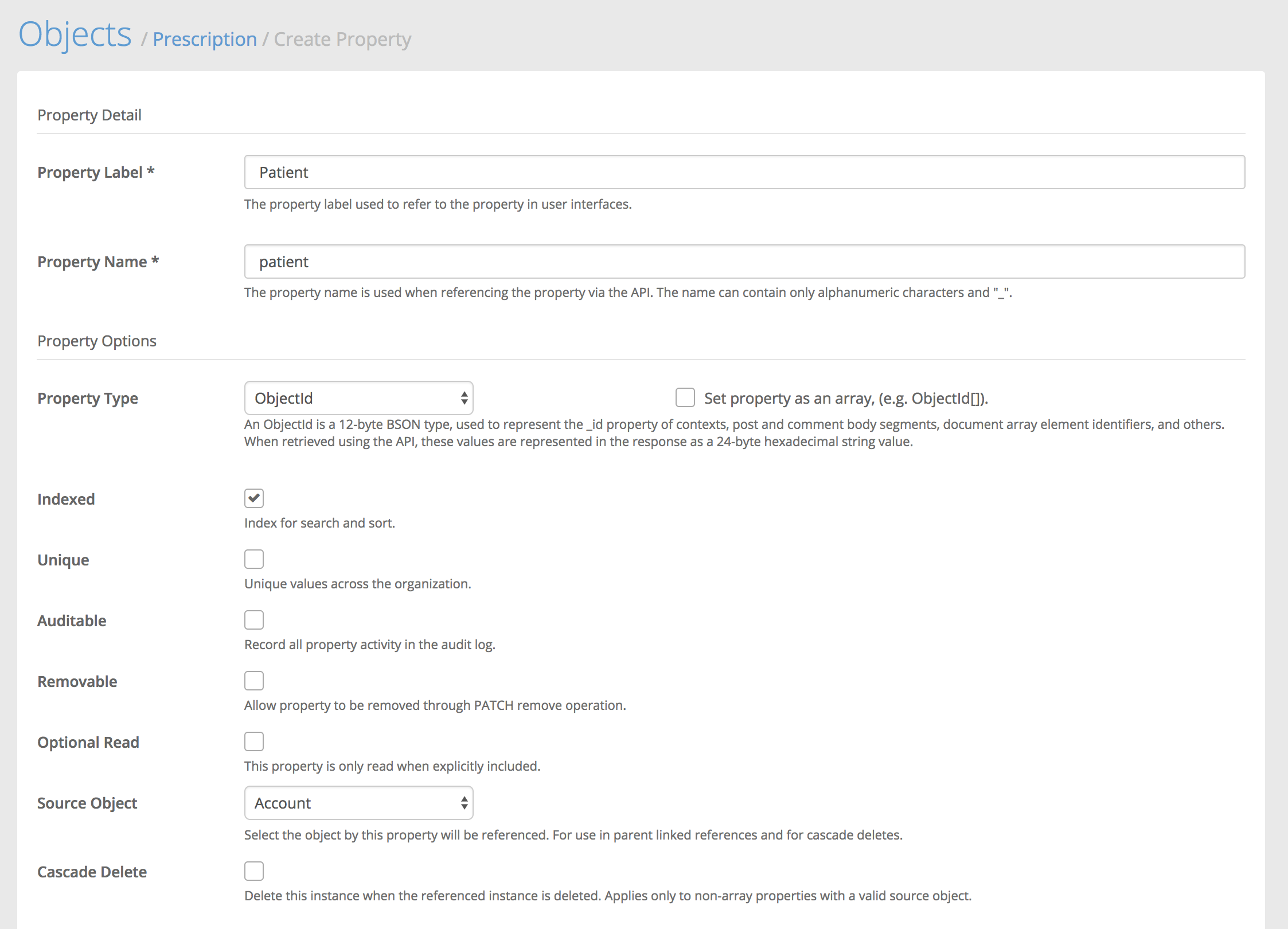This screenshot has height=929, width=1288.
Task: Click the Objects breadcrumb link
Action: pyautogui.click(x=75, y=34)
